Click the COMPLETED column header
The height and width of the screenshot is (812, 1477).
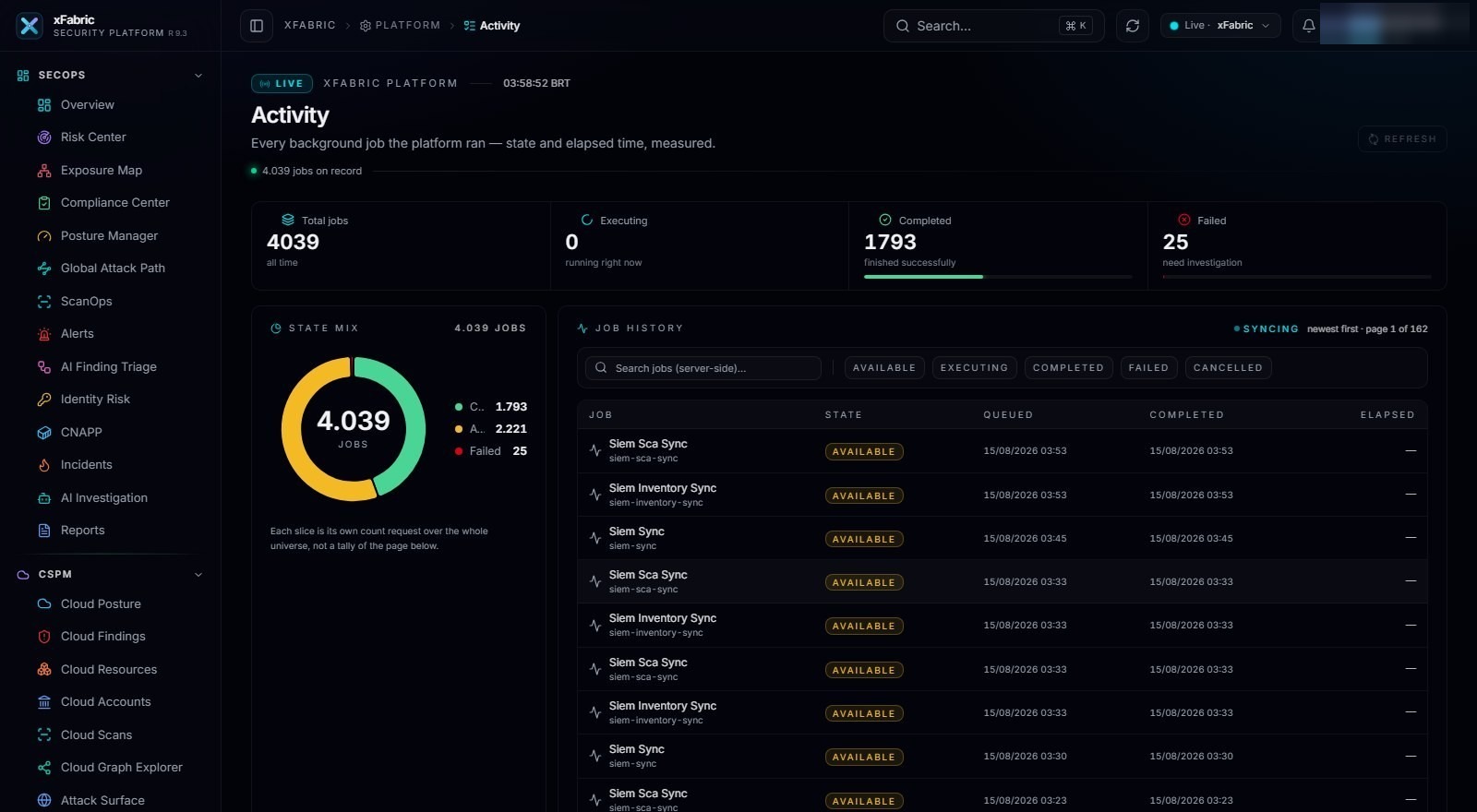[1186, 415]
